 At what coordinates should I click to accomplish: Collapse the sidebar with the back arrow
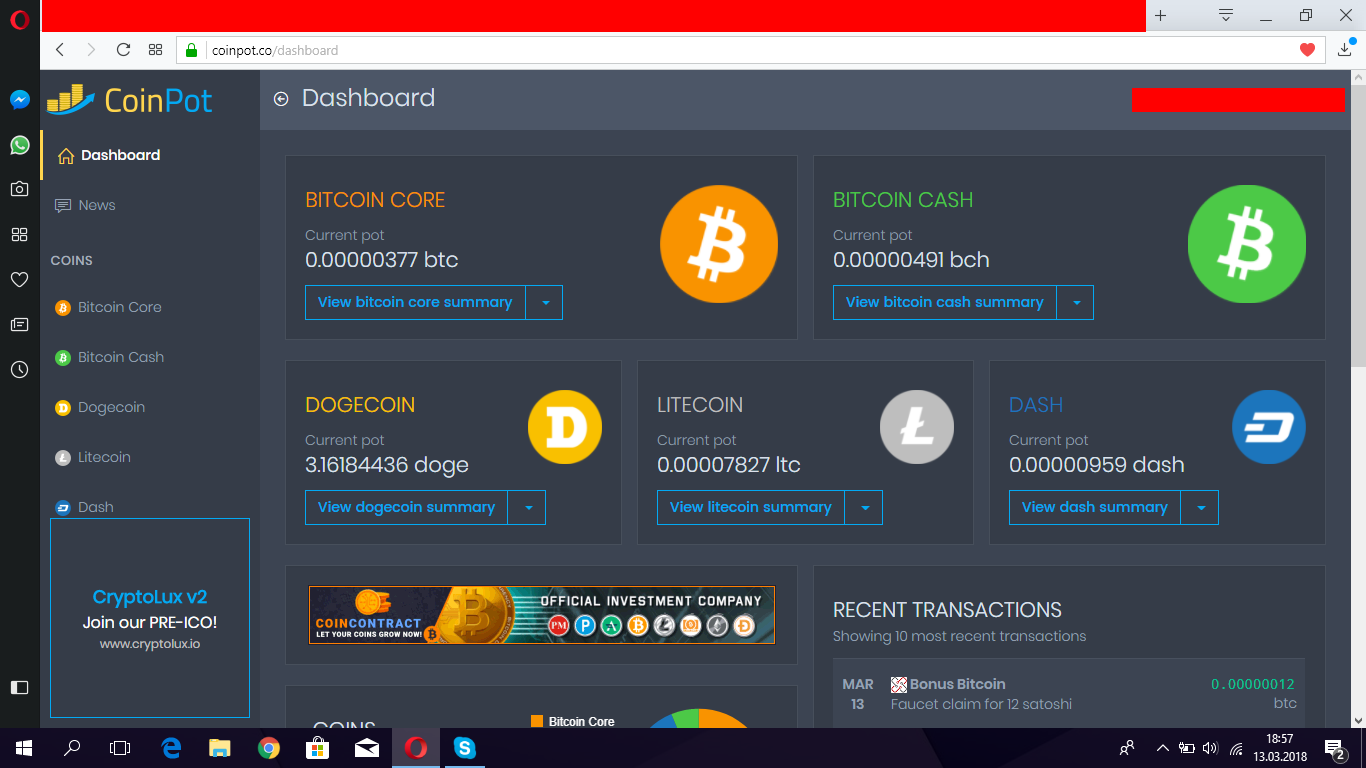pyautogui.click(x=281, y=99)
